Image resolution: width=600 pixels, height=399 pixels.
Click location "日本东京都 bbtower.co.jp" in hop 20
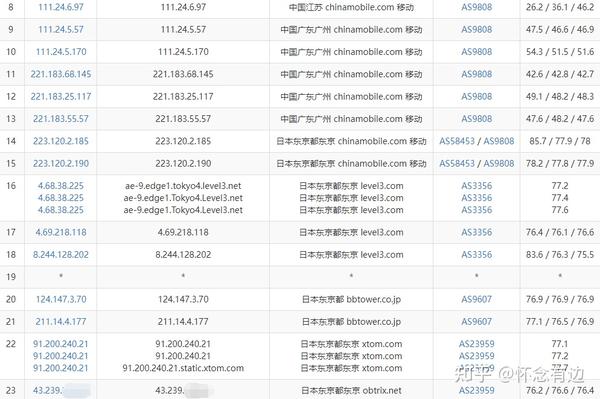pos(351,299)
